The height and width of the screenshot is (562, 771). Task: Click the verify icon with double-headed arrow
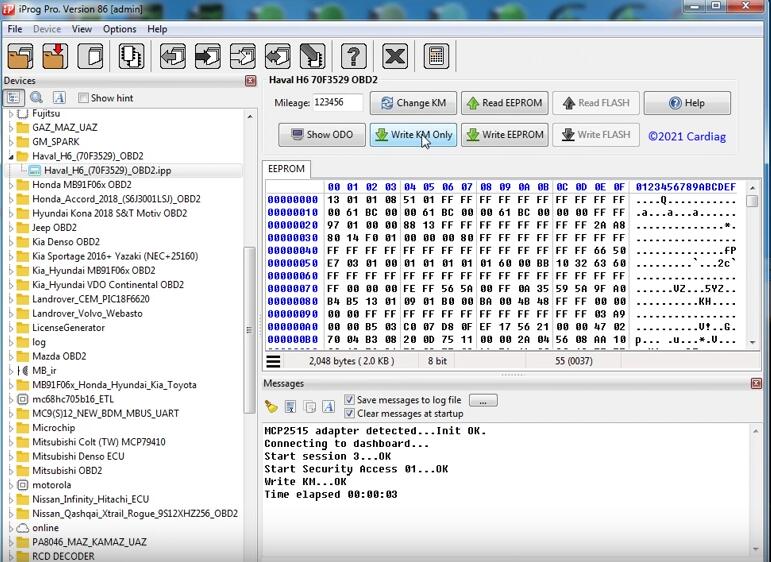pyautogui.click(x=278, y=56)
